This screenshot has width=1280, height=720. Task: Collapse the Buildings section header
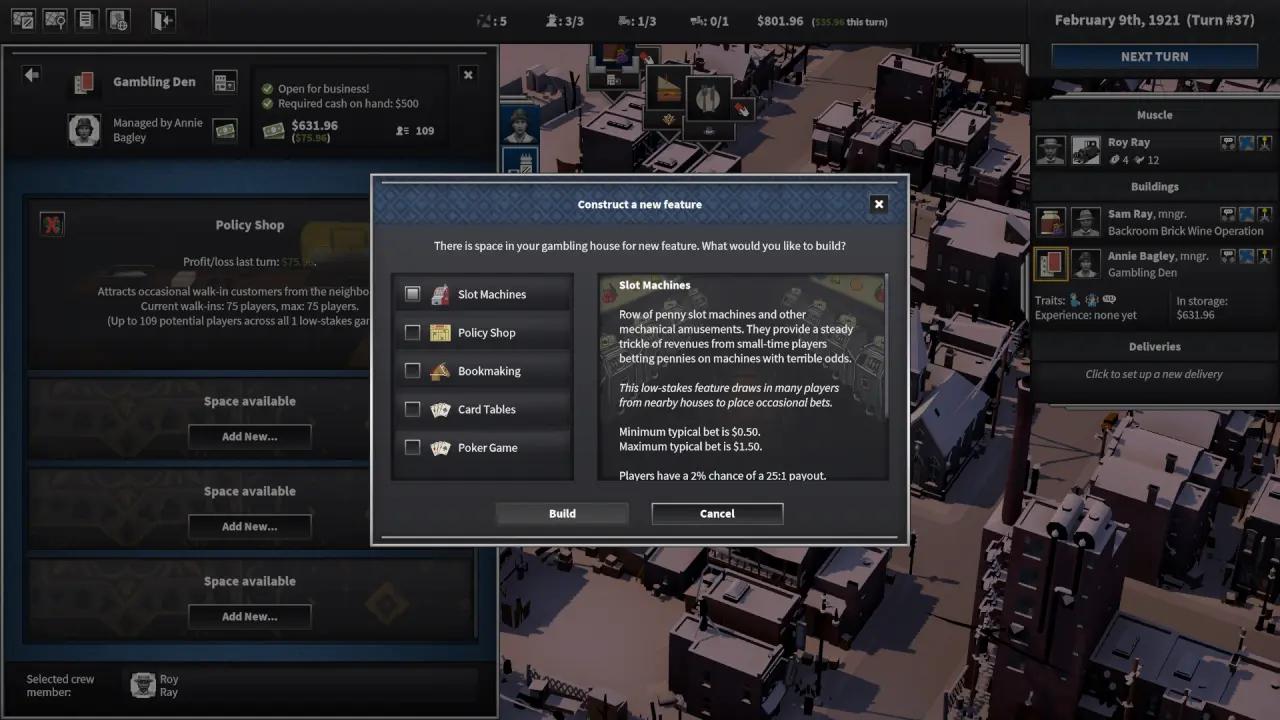pyautogui.click(x=1154, y=187)
